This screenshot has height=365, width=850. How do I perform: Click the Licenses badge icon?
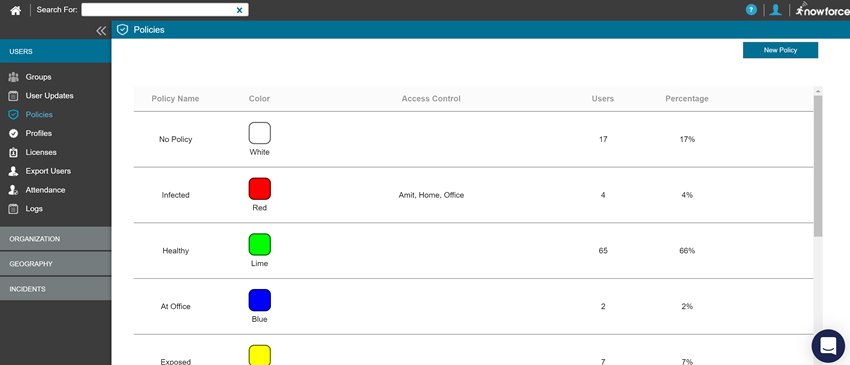[x=14, y=152]
